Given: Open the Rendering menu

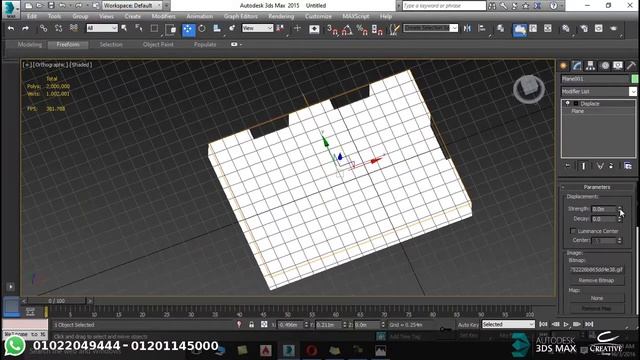Looking at the screenshot, I should pos(281,16).
